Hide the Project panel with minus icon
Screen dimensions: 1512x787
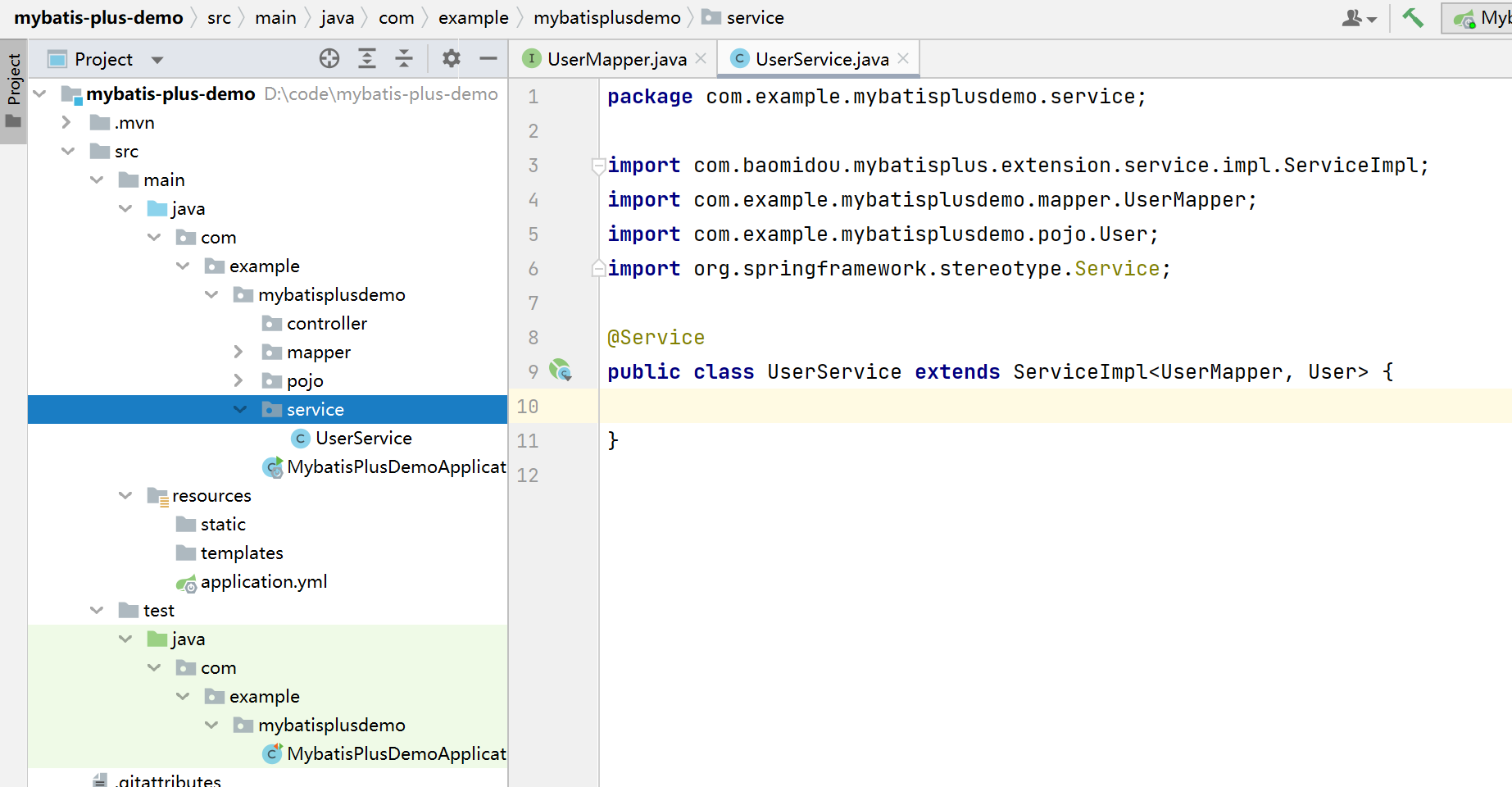click(x=488, y=58)
